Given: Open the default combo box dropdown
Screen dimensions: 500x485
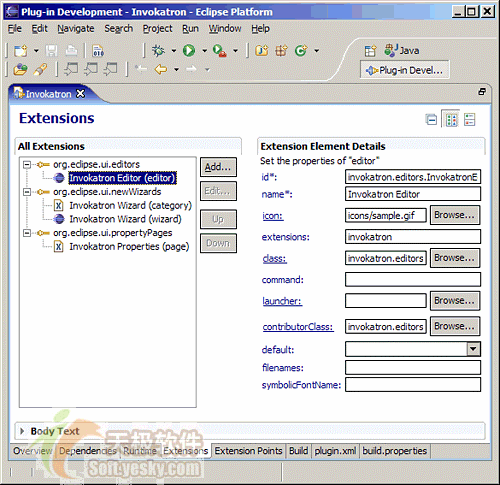Looking at the screenshot, I should click(x=473, y=349).
